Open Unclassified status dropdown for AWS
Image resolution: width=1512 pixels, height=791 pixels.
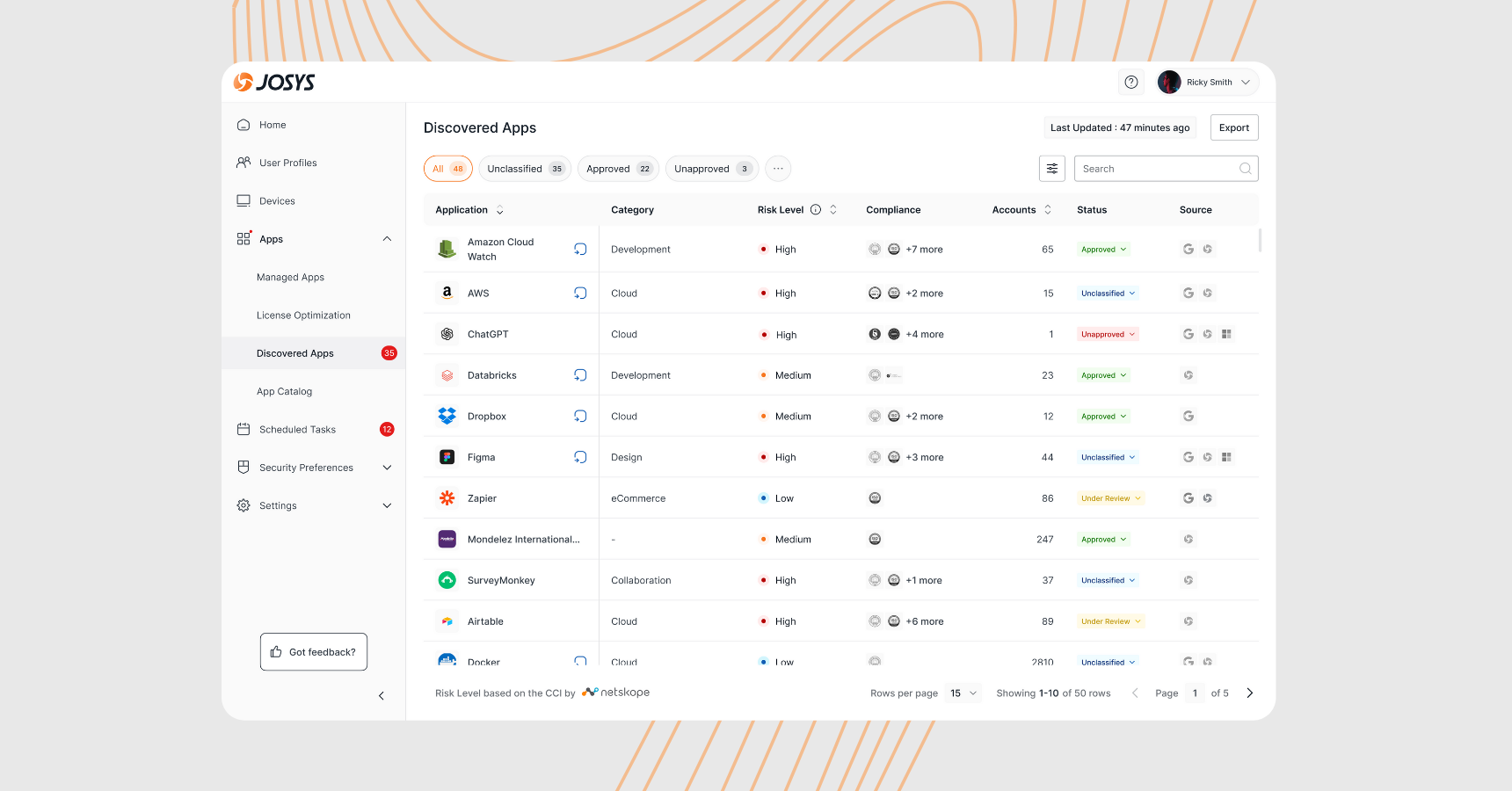(1108, 294)
